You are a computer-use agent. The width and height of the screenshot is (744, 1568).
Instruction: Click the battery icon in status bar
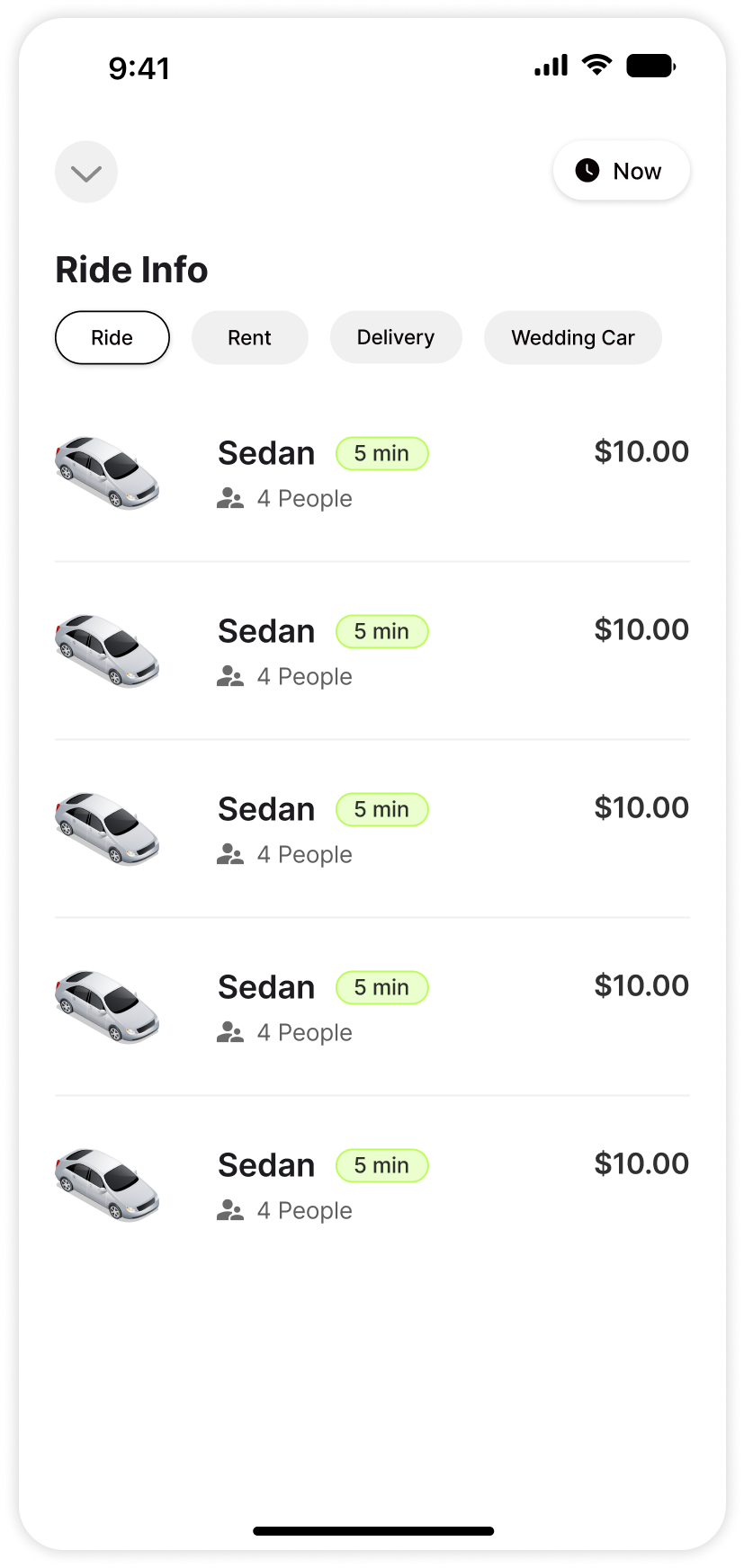[x=650, y=67]
